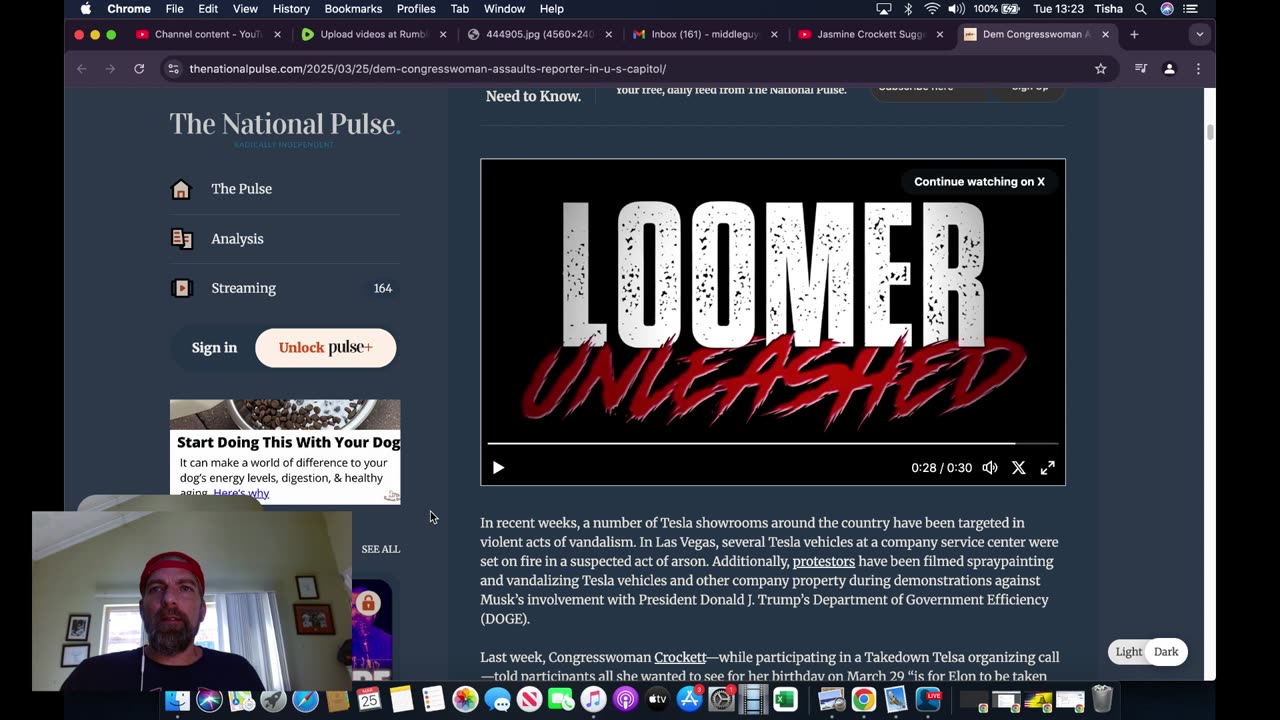1280x720 pixels.
Task: Open the View menu
Action: pos(245,9)
